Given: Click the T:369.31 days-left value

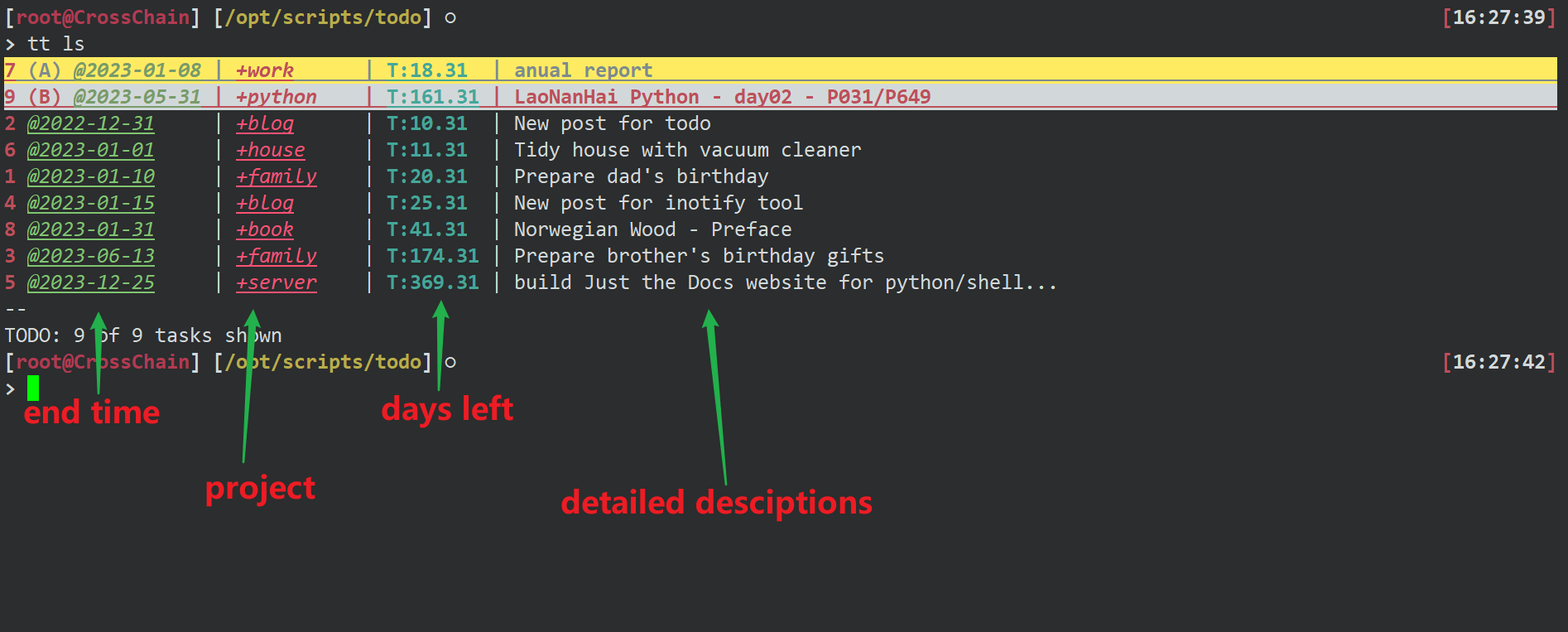Looking at the screenshot, I should coord(433,282).
